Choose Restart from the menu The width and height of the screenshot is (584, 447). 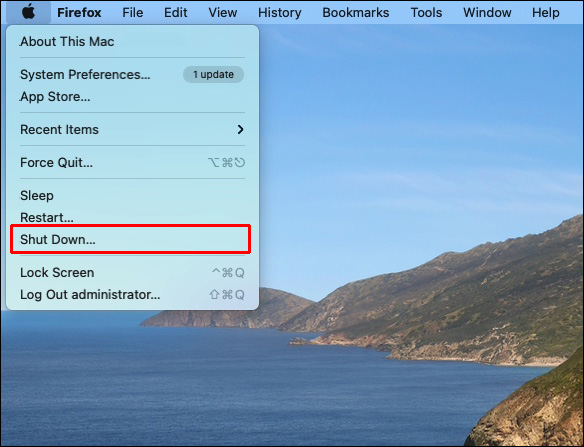pos(132,217)
